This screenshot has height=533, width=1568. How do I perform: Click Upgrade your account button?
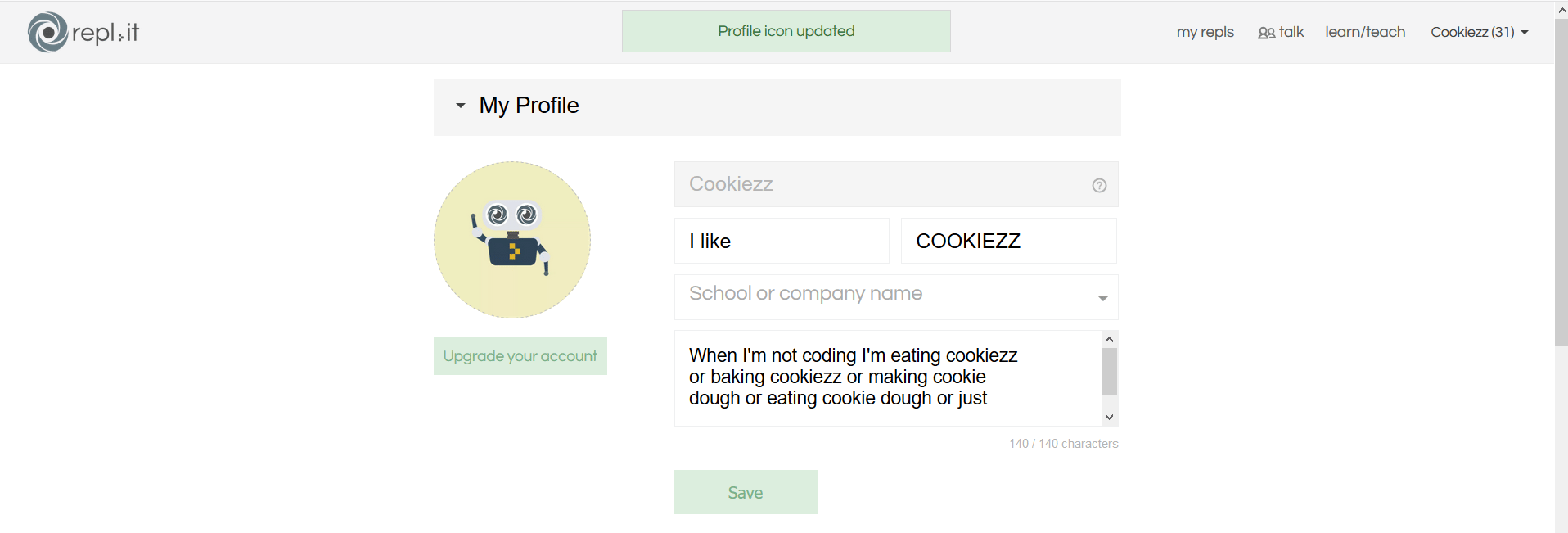[520, 356]
